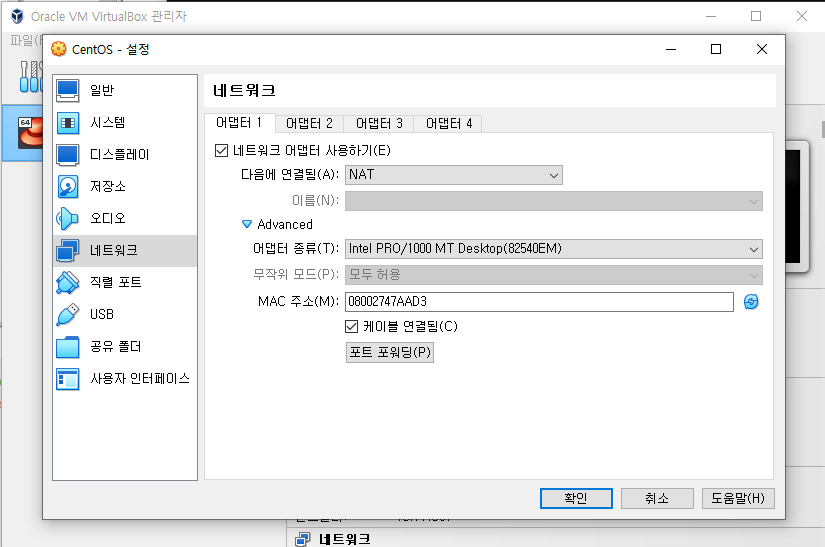Image resolution: width=825 pixels, height=547 pixels.
Task: Click the tools icon in VirtualBox manager window
Action: (30, 77)
